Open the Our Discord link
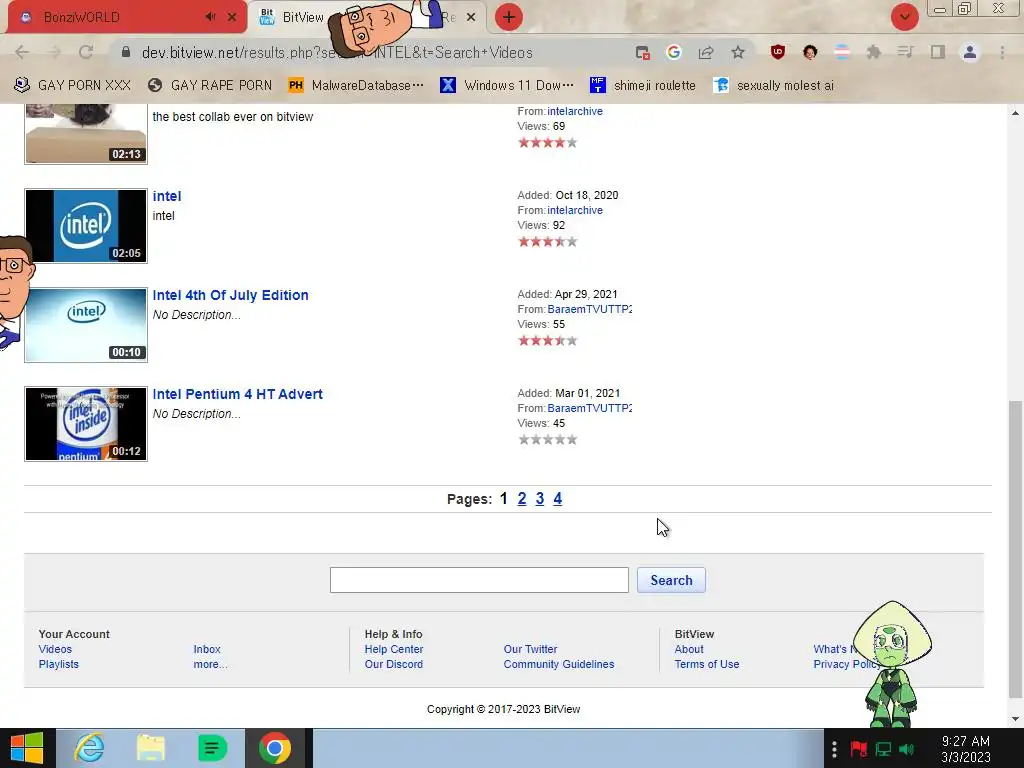The width and height of the screenshot is (1024, 768). [x=394, y=664]
